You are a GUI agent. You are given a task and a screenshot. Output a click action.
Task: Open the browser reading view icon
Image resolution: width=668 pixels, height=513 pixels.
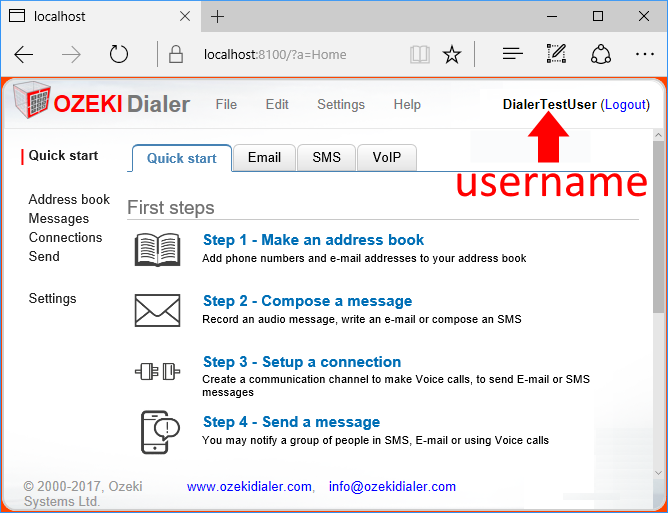click(x=420, y=54)
